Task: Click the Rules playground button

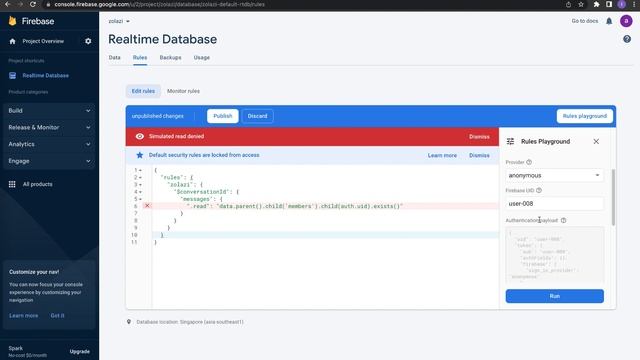Action: (584, 116)
